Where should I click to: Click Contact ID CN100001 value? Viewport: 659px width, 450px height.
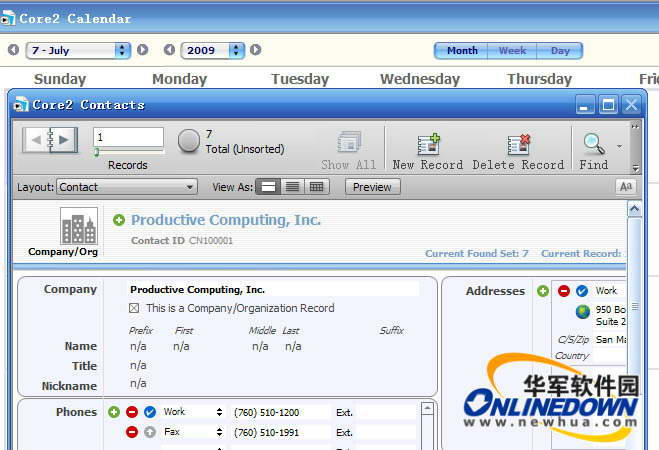[211, 241]
